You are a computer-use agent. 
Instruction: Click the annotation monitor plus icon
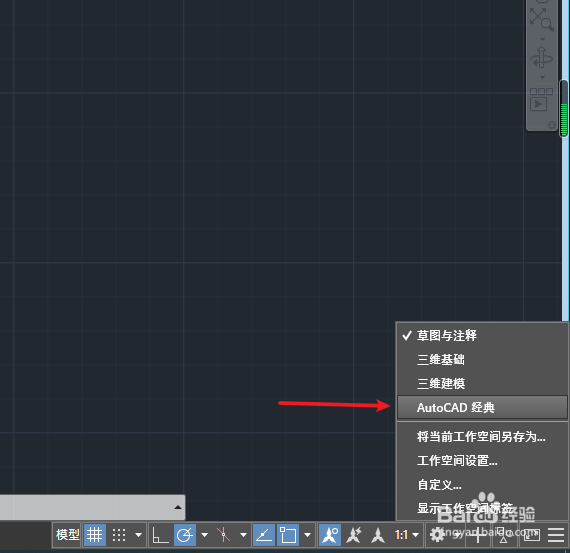[x=478, y=535]
